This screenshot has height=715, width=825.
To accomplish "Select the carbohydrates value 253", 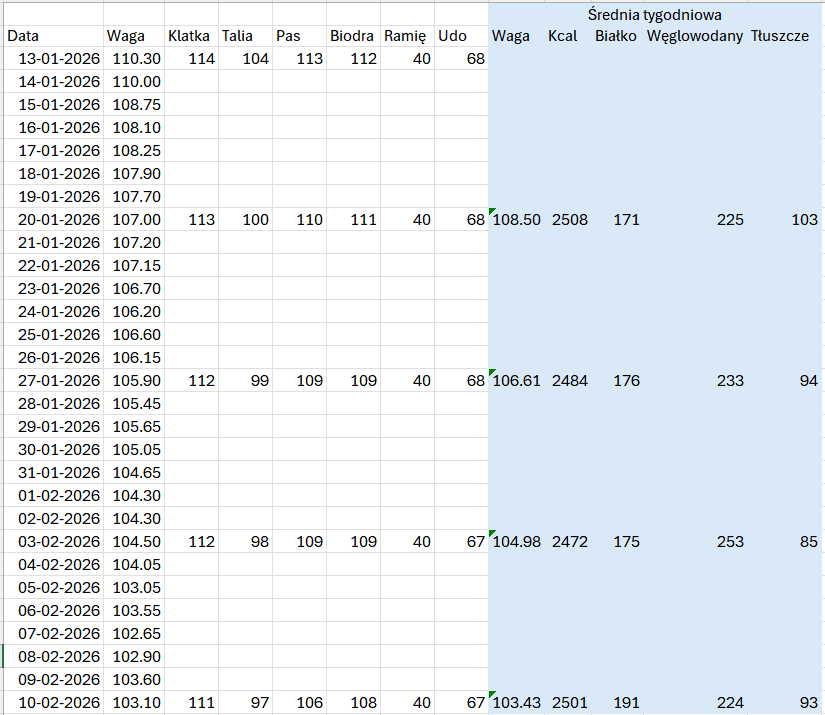I will click(730, 542).
